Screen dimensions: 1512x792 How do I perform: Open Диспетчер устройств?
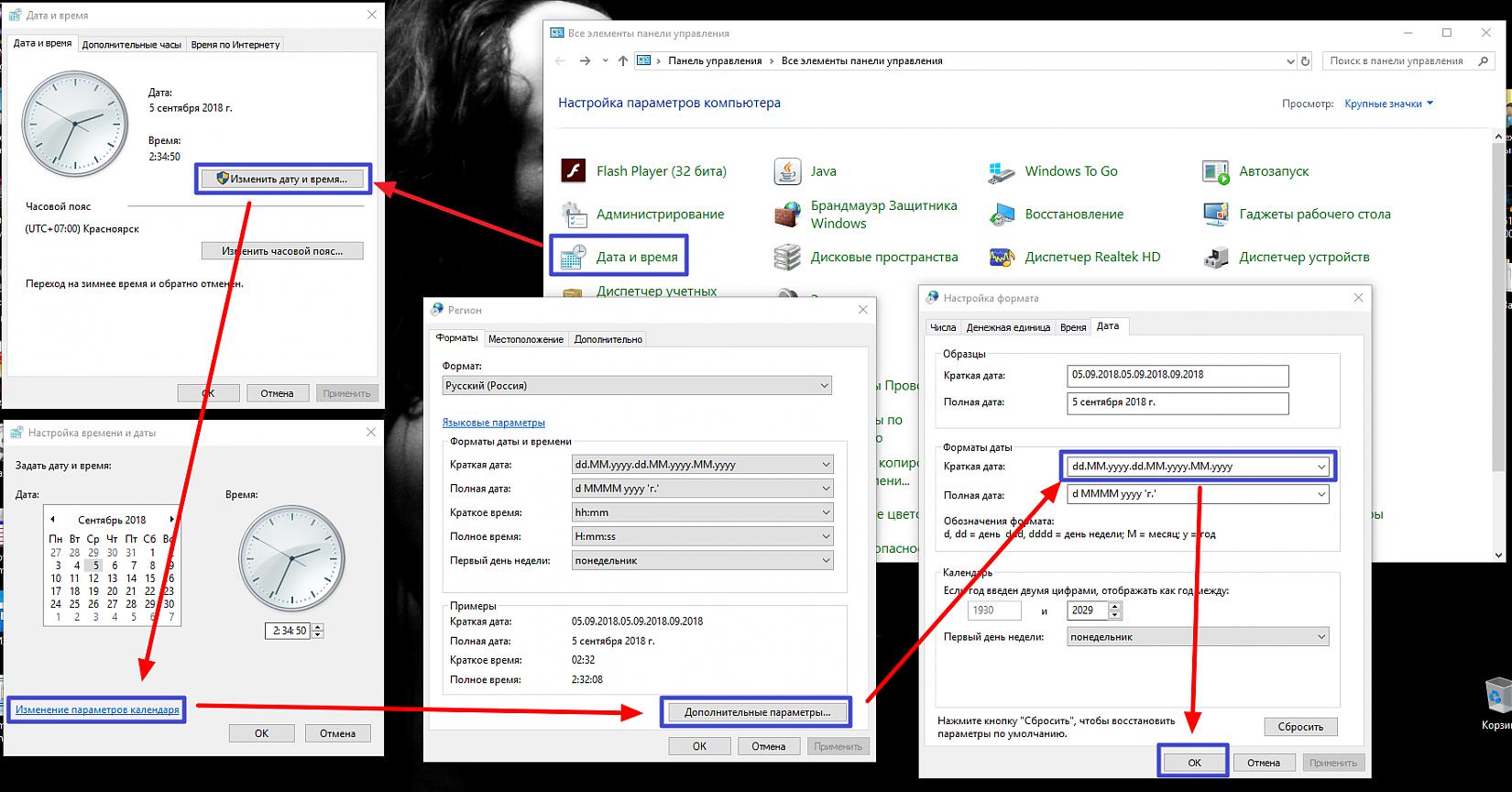coord(1287,258)
